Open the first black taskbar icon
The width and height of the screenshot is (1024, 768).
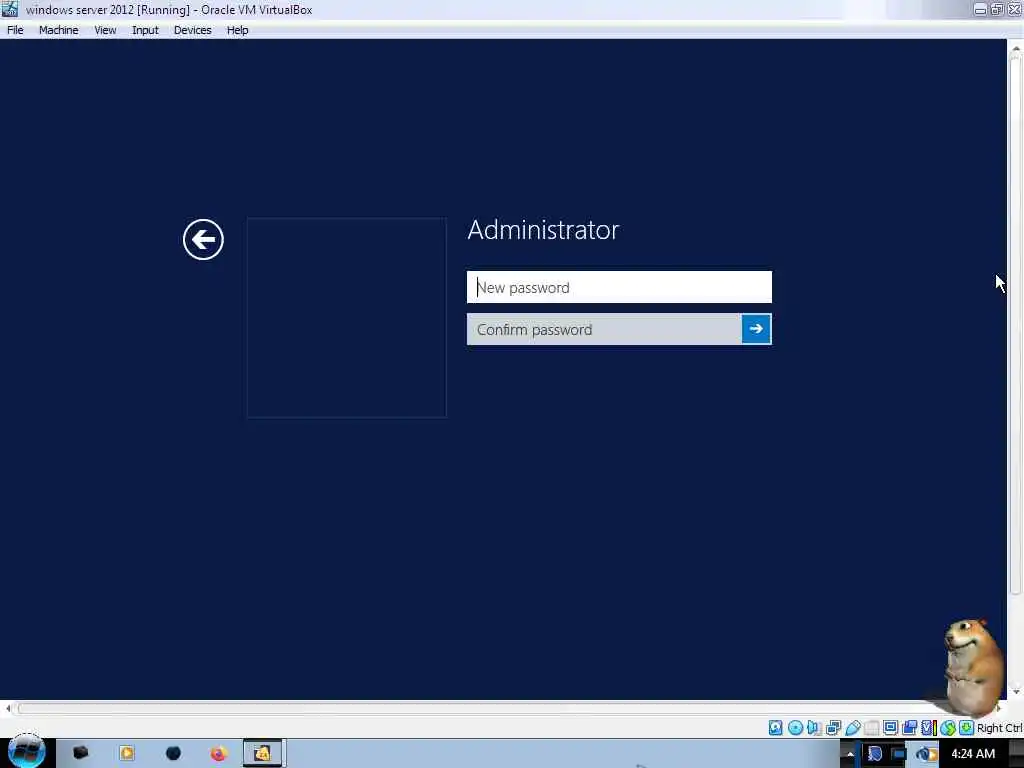pos(80,753)
